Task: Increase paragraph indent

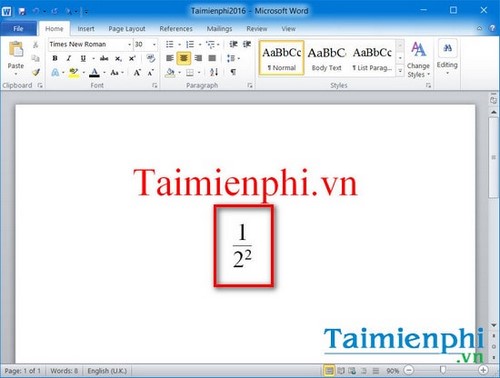Action: pyautogui.click(x=247, y=44)
